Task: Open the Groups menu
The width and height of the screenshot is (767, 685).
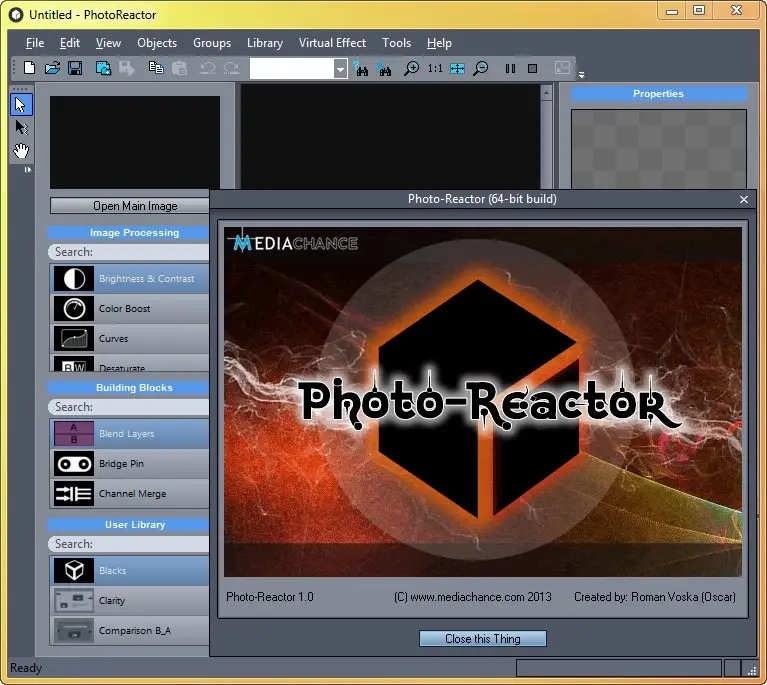Action: click(x=212, y=43)
